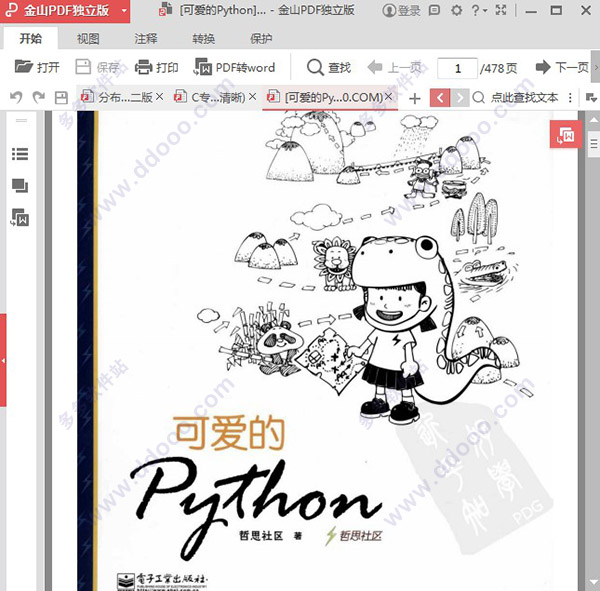Open the feedback message icon
The width and height of the screenshot is (600, 591).
434,10
